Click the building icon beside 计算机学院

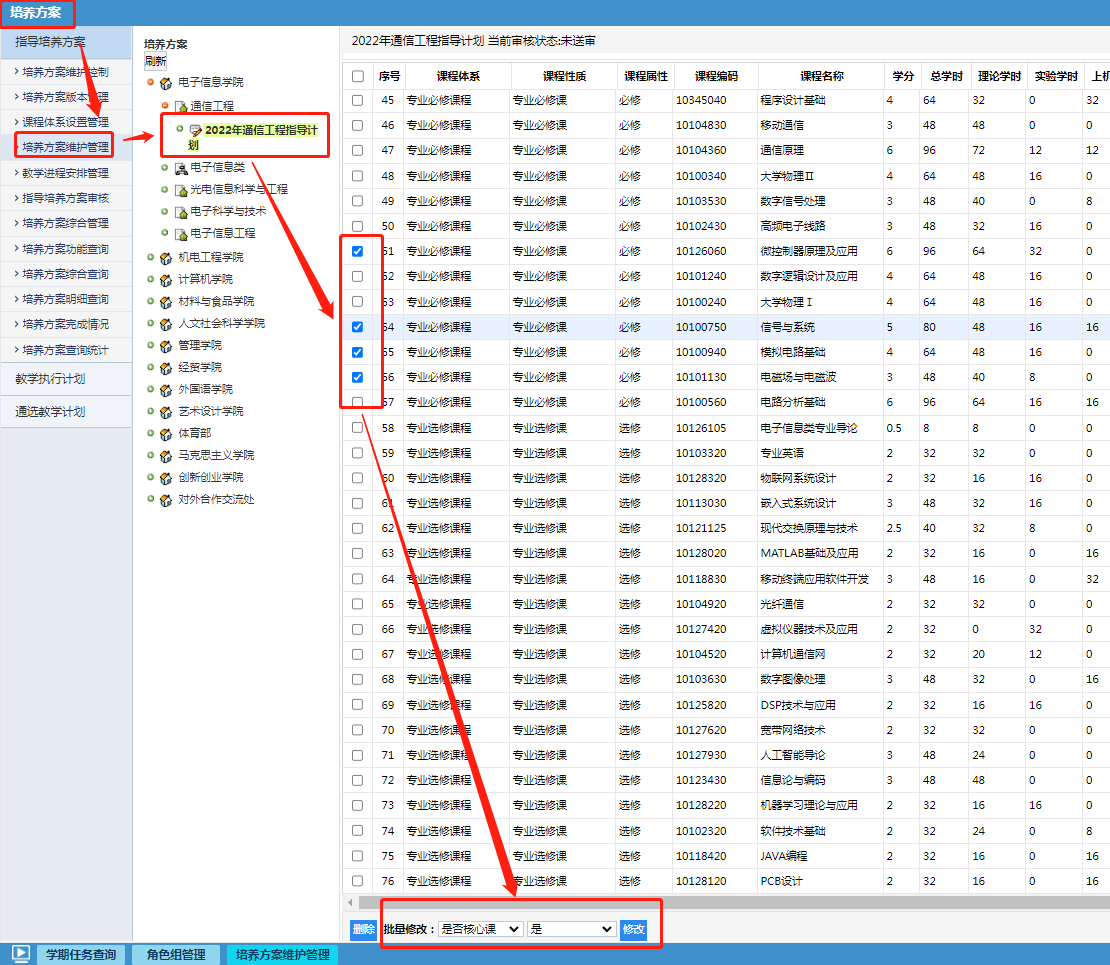tap(166, 279)
